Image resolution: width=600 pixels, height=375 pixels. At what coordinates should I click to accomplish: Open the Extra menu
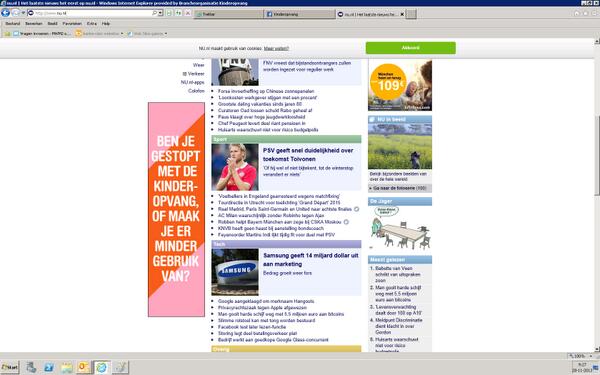(x=91, y=23)
